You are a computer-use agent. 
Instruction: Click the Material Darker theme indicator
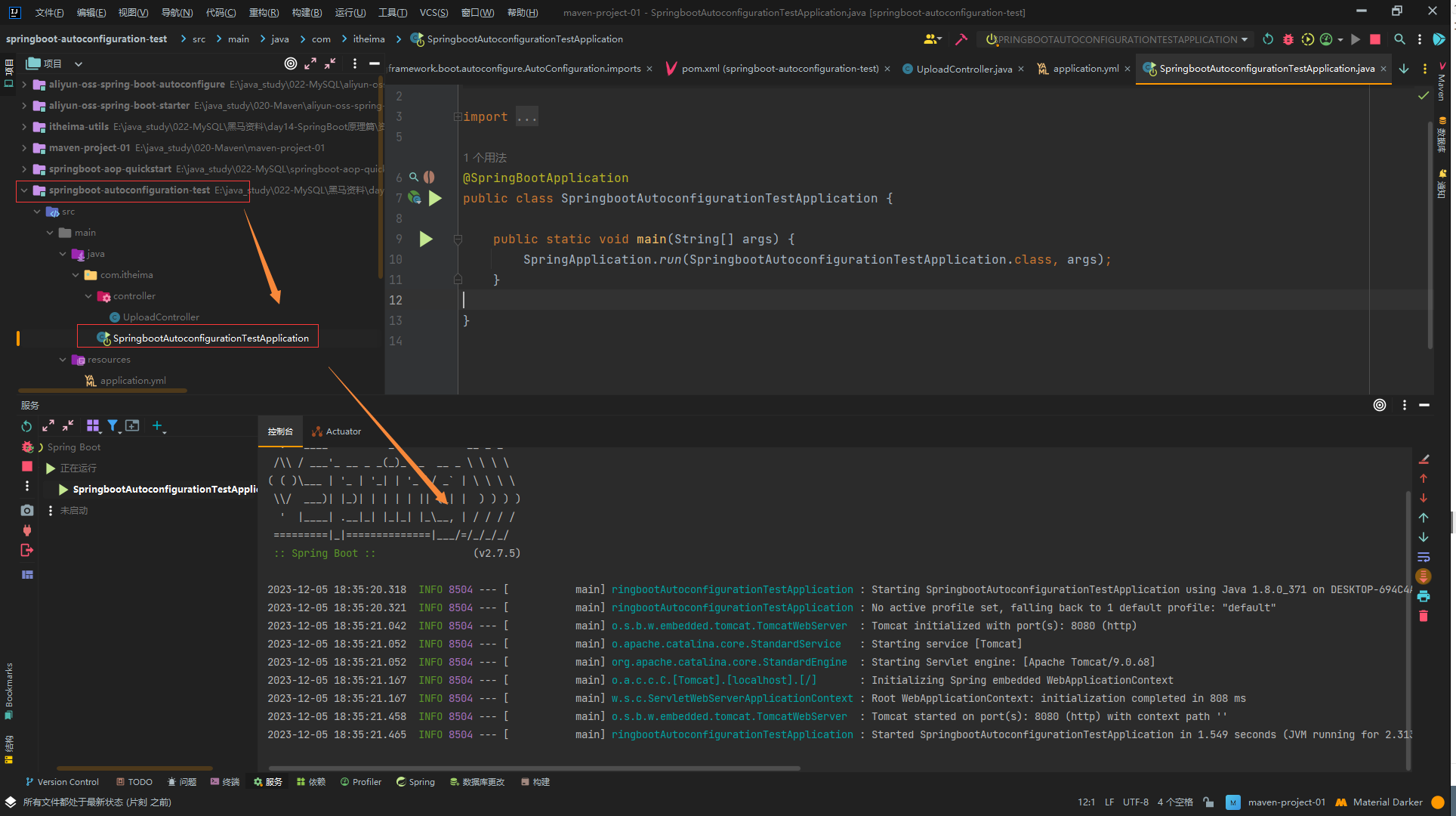pyautogui.click(x=1380, y=802)
